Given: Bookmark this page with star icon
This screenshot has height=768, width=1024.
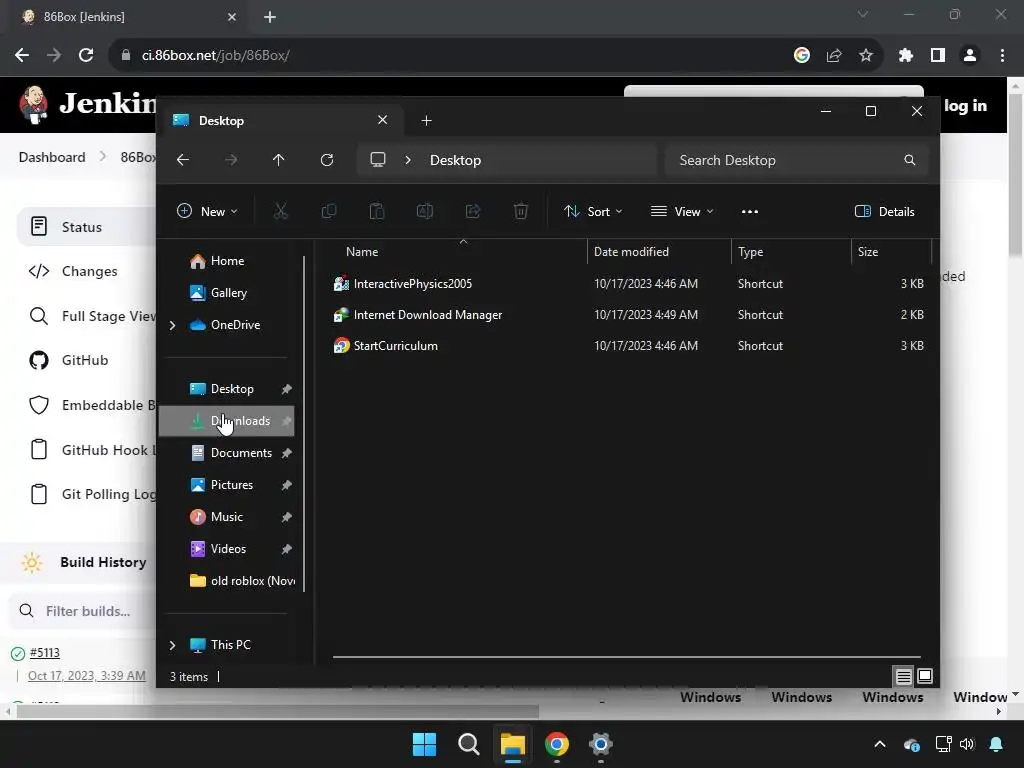Looking at the screenshot, I should click(865, 56).
